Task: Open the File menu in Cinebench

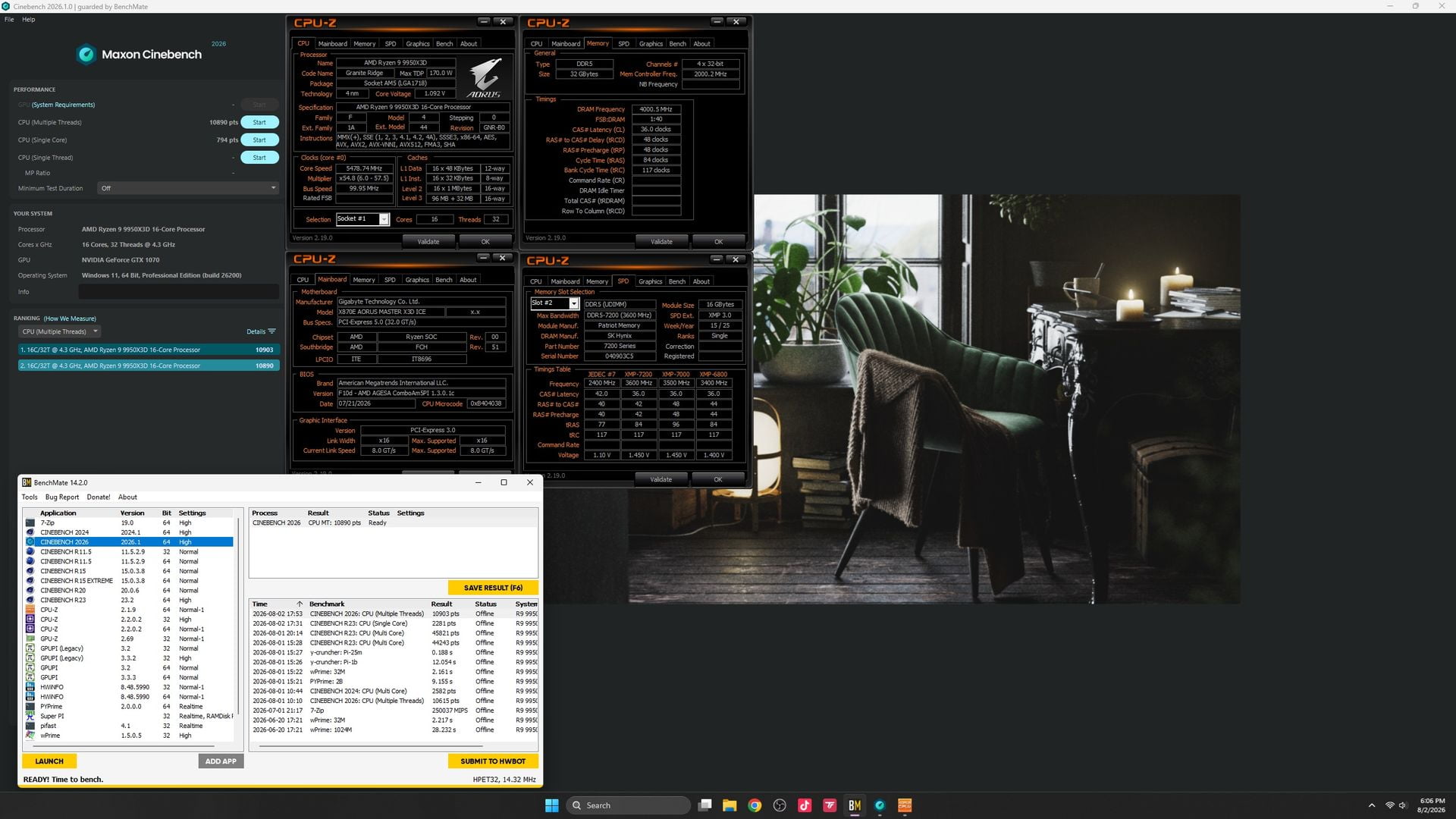Action: coord(9,20)
